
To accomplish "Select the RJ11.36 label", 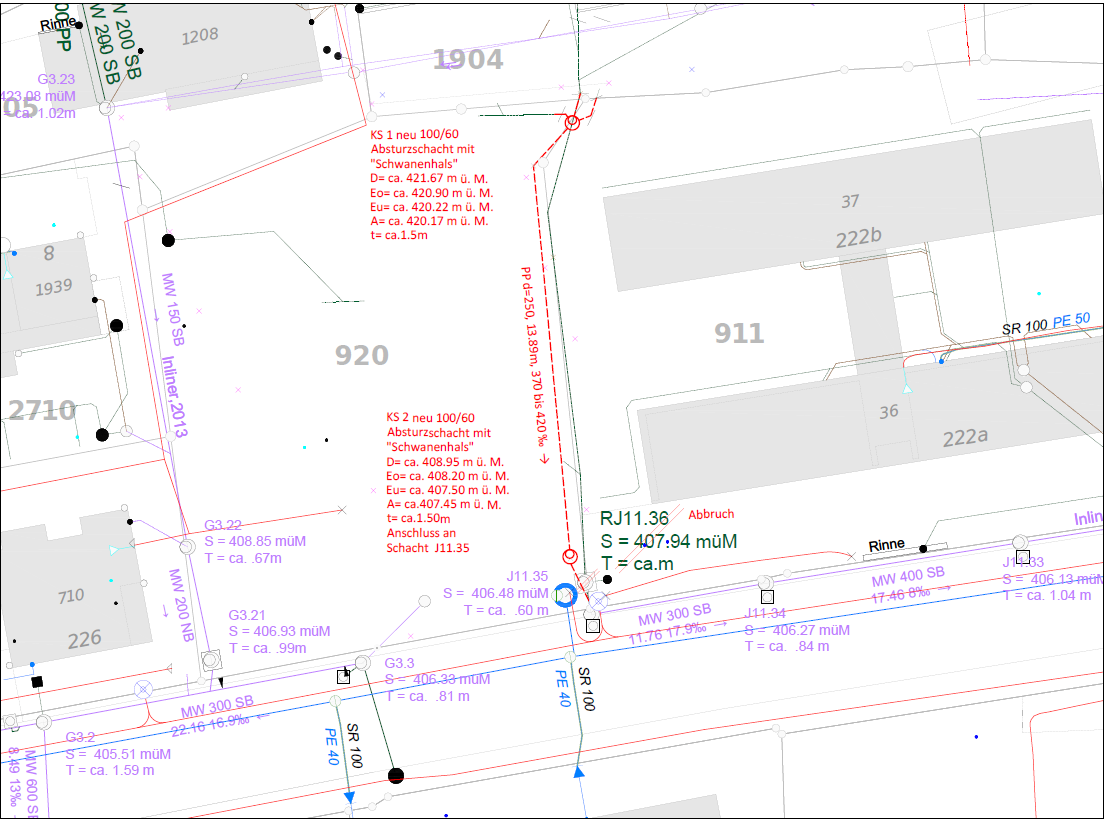I will click(x=634, y=518).
